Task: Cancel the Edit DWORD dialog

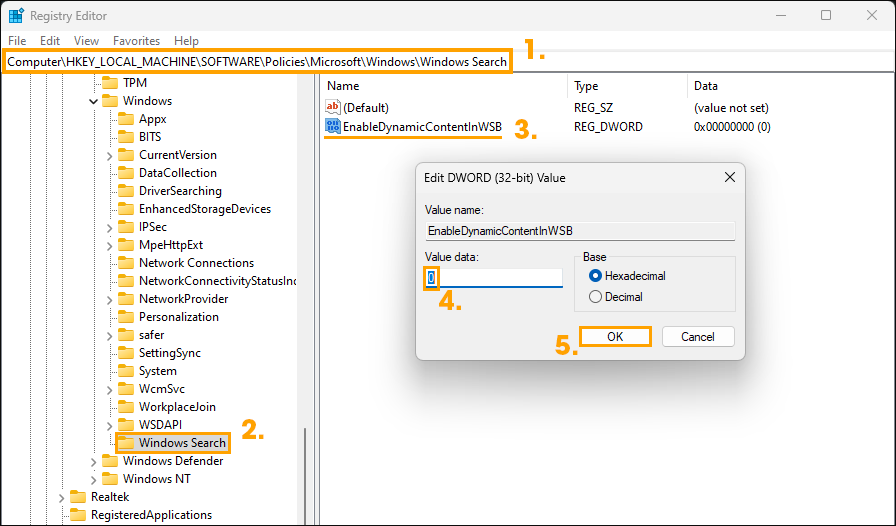Action: click(698, 337)
